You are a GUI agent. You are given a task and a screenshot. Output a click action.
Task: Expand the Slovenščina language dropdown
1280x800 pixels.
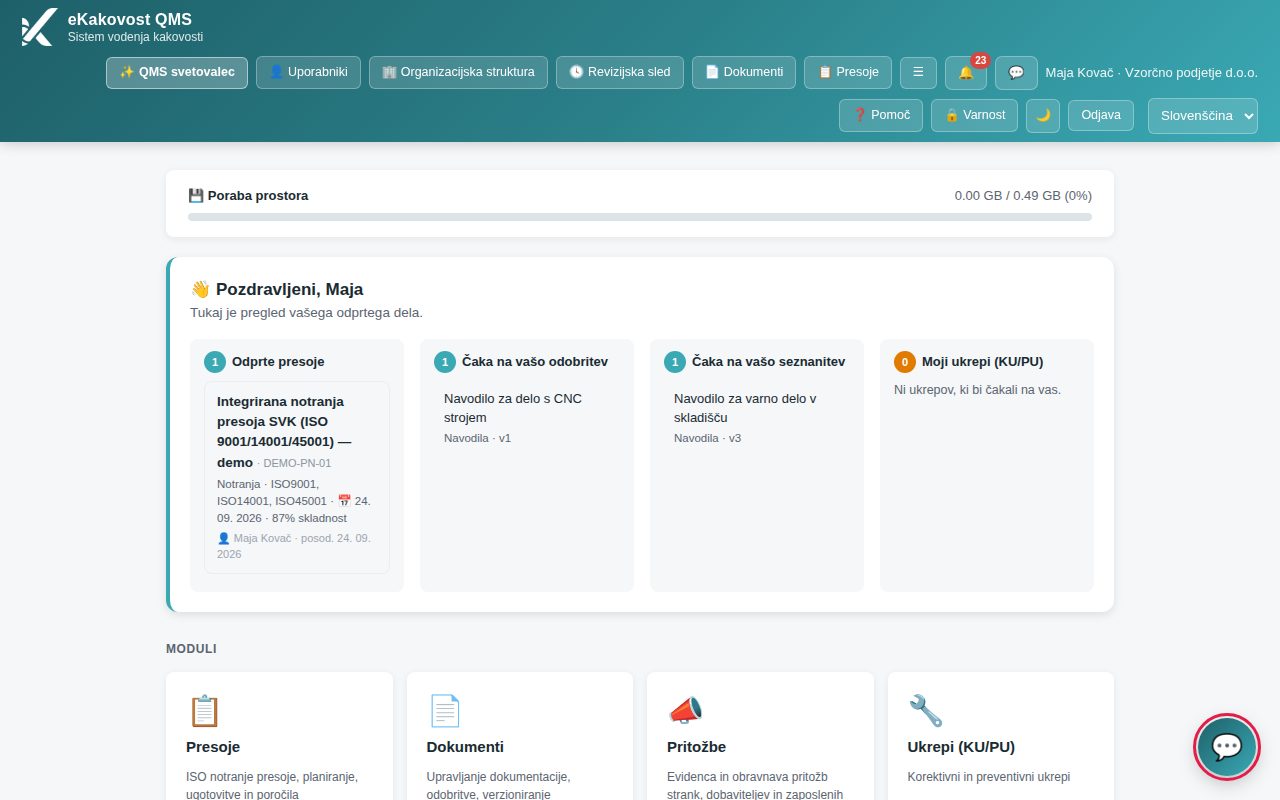click(1203, 115)
